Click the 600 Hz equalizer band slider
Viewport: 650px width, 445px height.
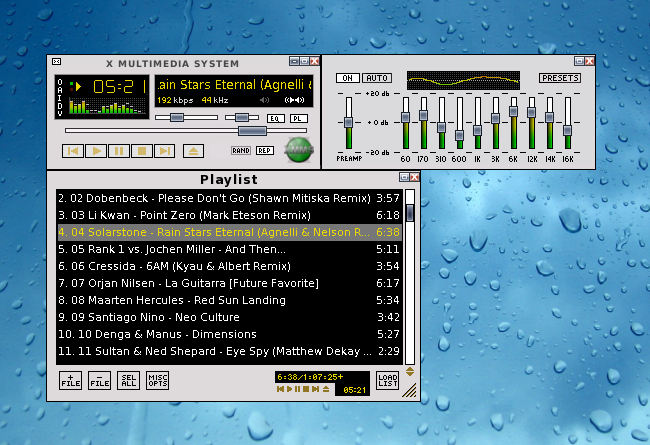(x=459, y=123)
